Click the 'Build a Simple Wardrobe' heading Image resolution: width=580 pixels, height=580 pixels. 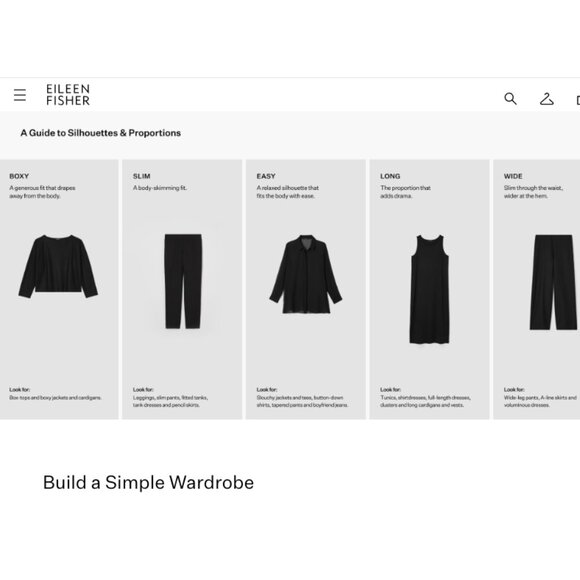148,482
